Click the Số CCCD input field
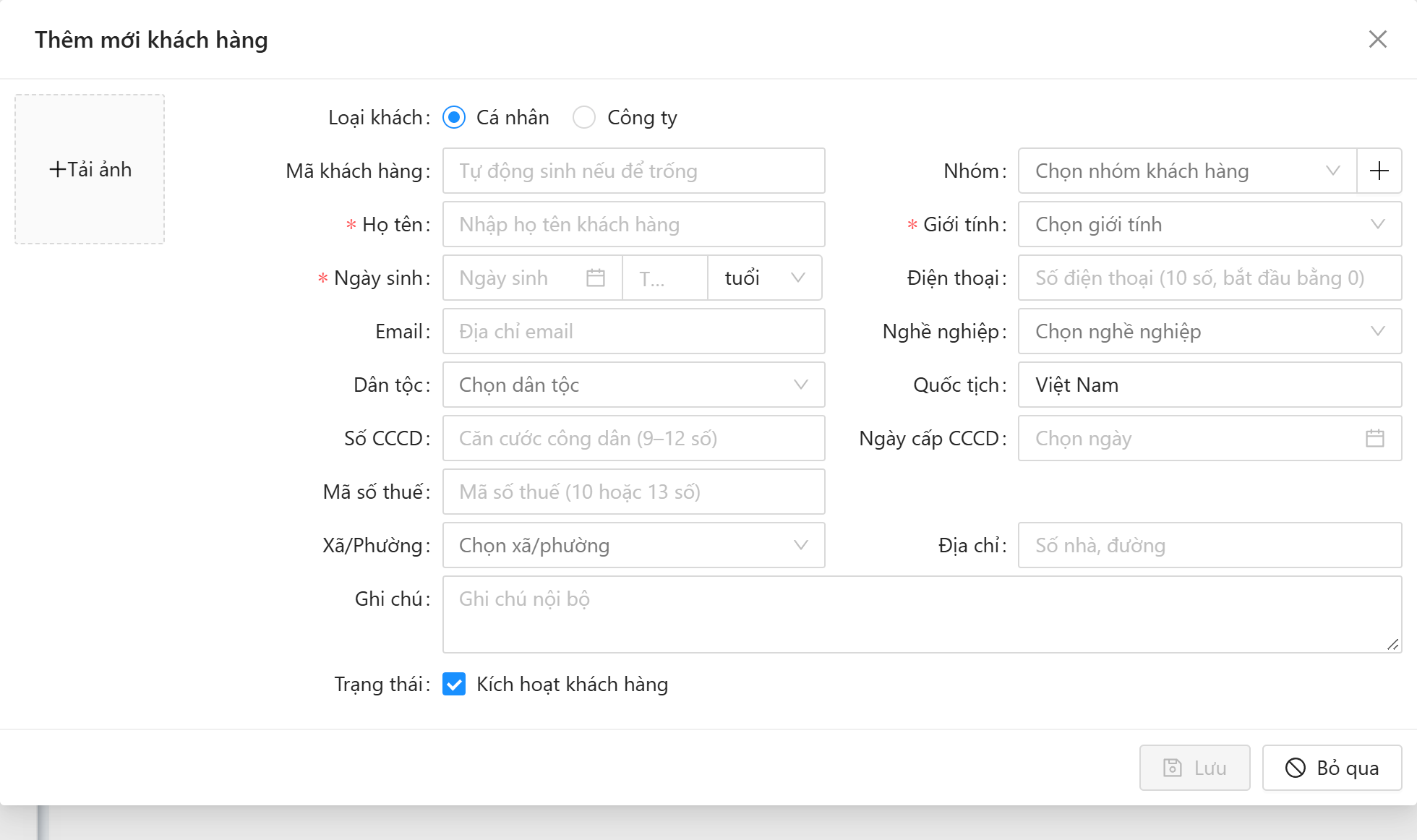This screenshot has height=840, width=1417. click(x=634, y=438)
